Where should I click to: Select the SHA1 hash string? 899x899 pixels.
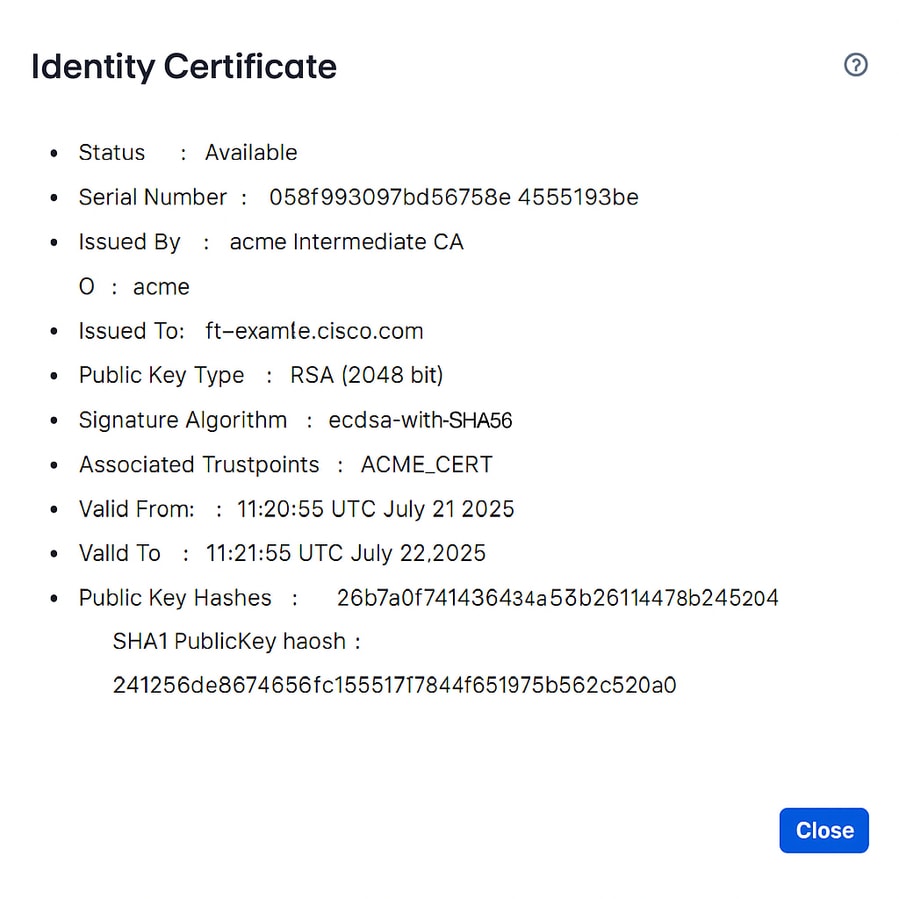coord(393,686)
